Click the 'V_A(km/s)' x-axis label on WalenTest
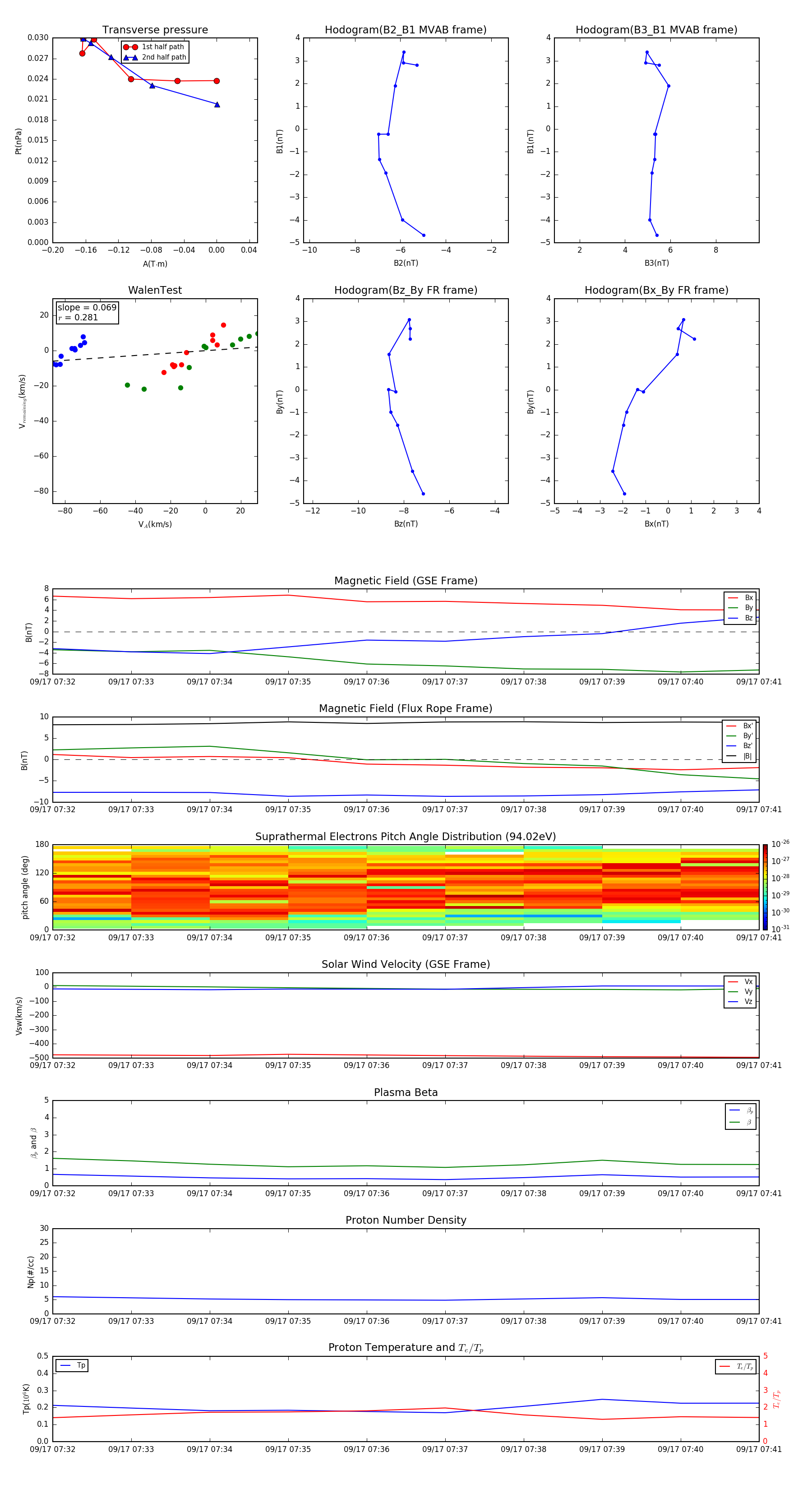Viewport: 812px width, 1489px height. click(155, 524)
